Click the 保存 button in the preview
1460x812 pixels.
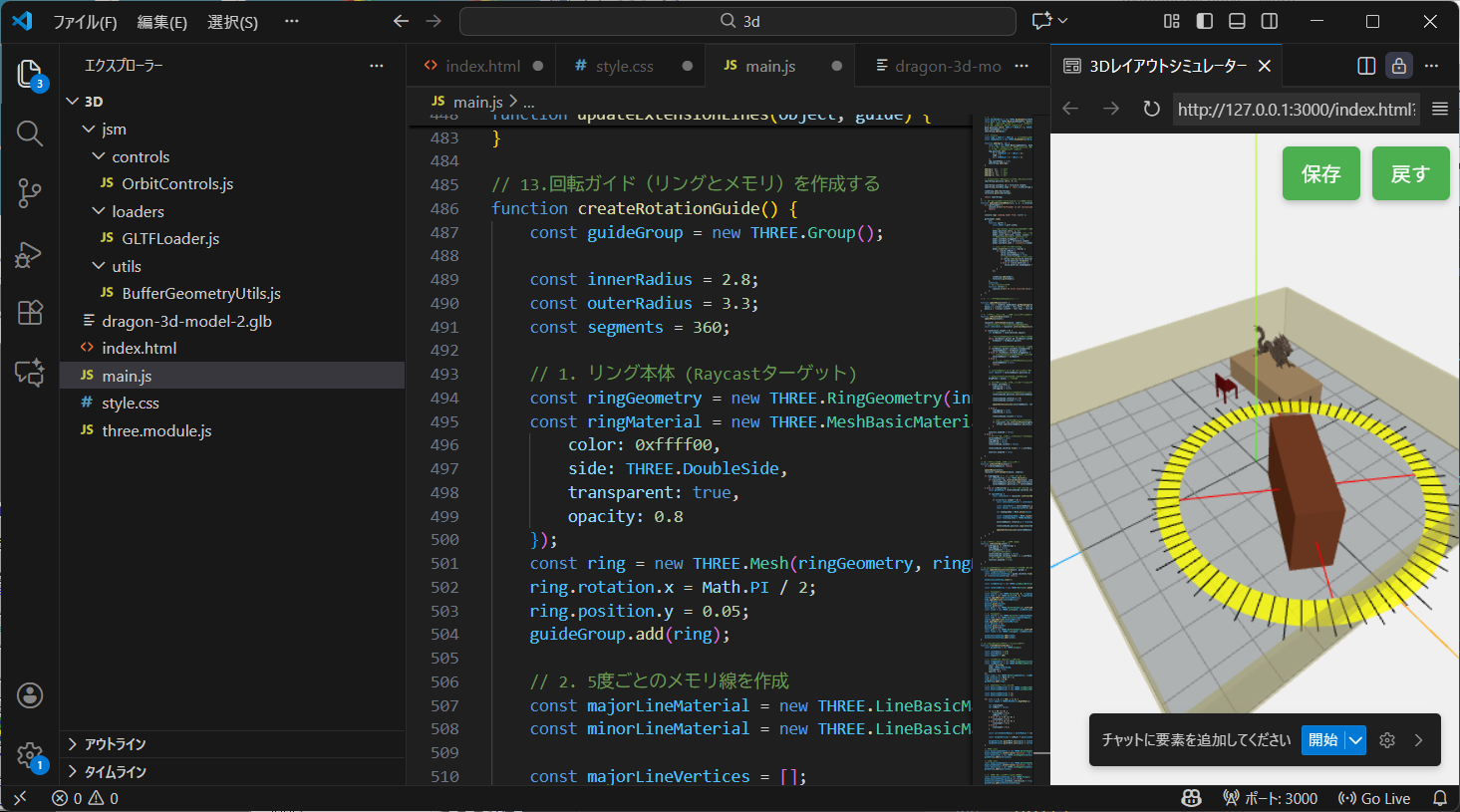(x=1320, y=172)
